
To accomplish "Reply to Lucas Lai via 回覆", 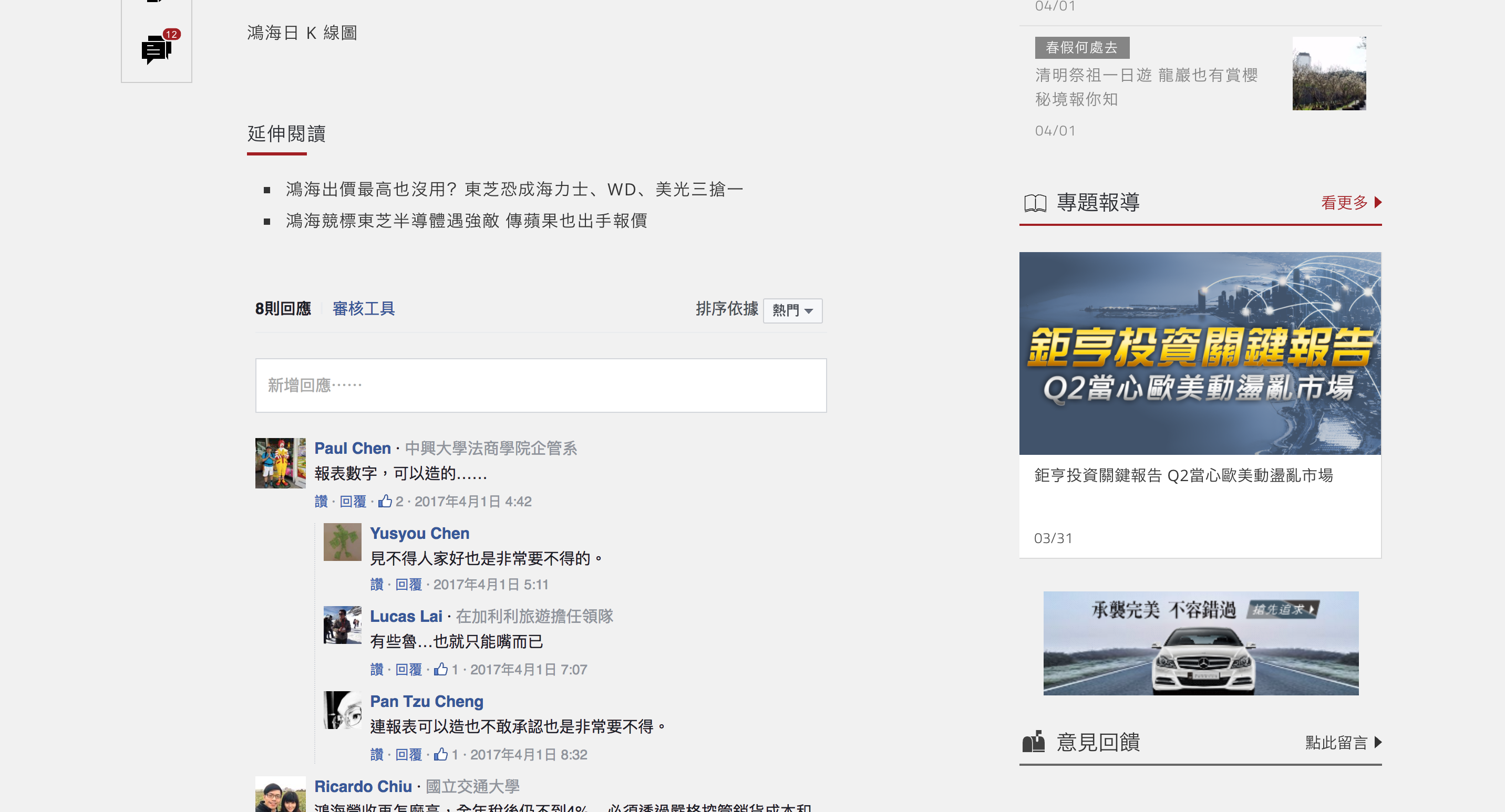I will 408,670.
